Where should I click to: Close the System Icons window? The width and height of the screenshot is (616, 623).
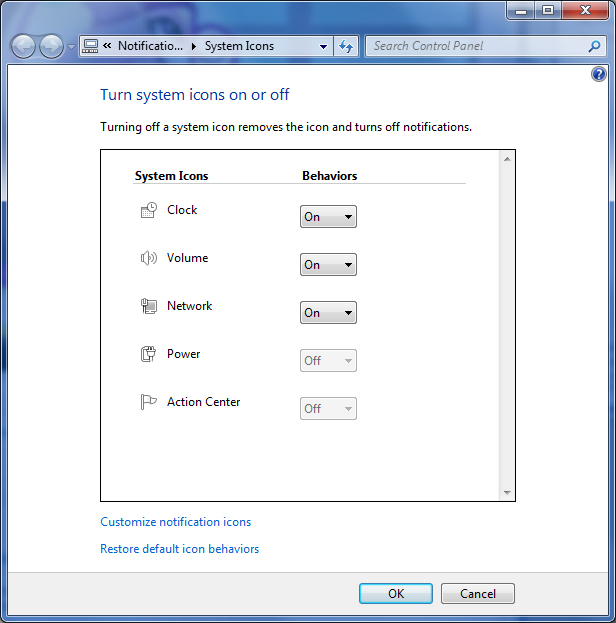tap(585, 10)
